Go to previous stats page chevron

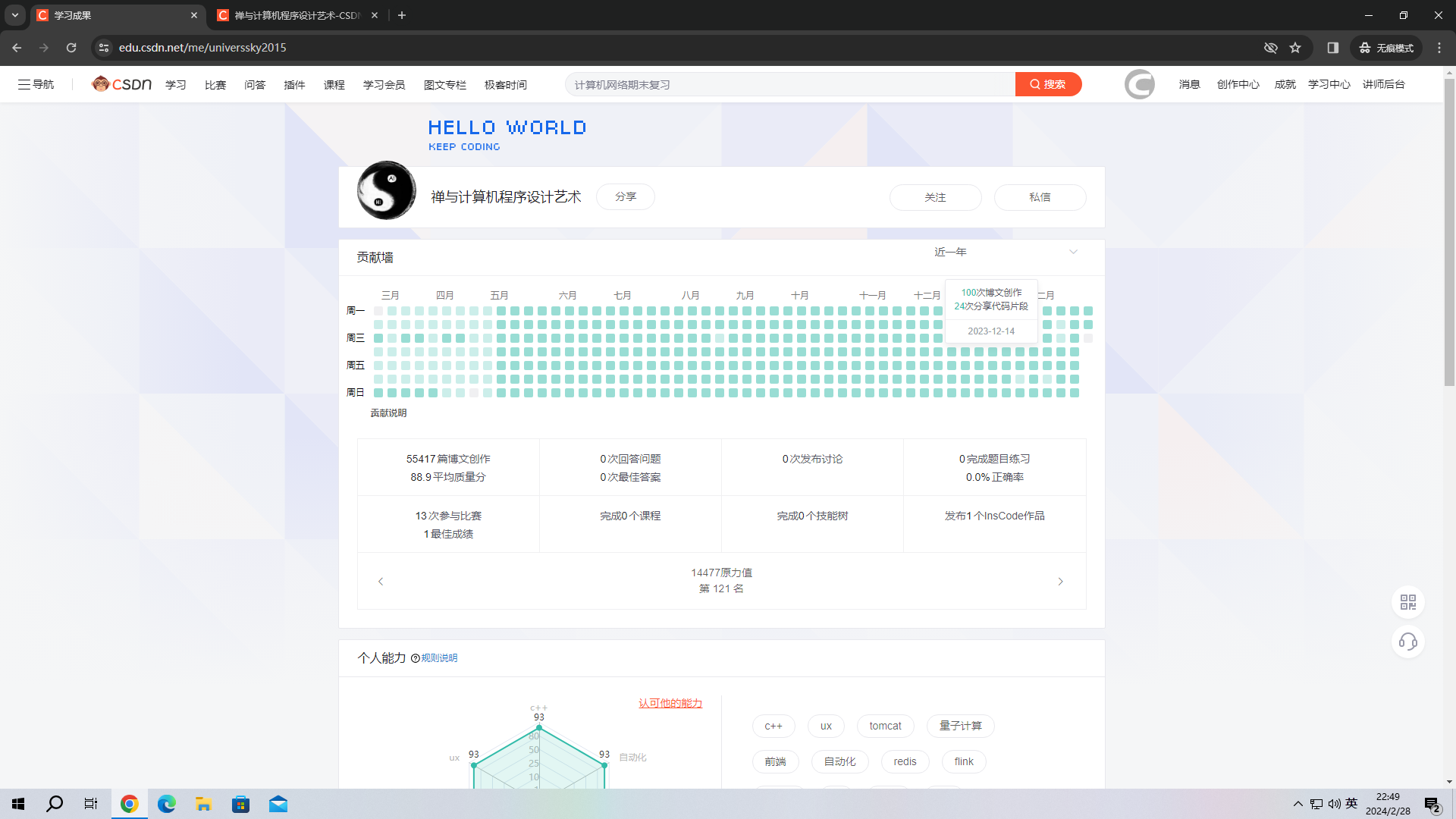pyautogui.click(x=381, y=582)
